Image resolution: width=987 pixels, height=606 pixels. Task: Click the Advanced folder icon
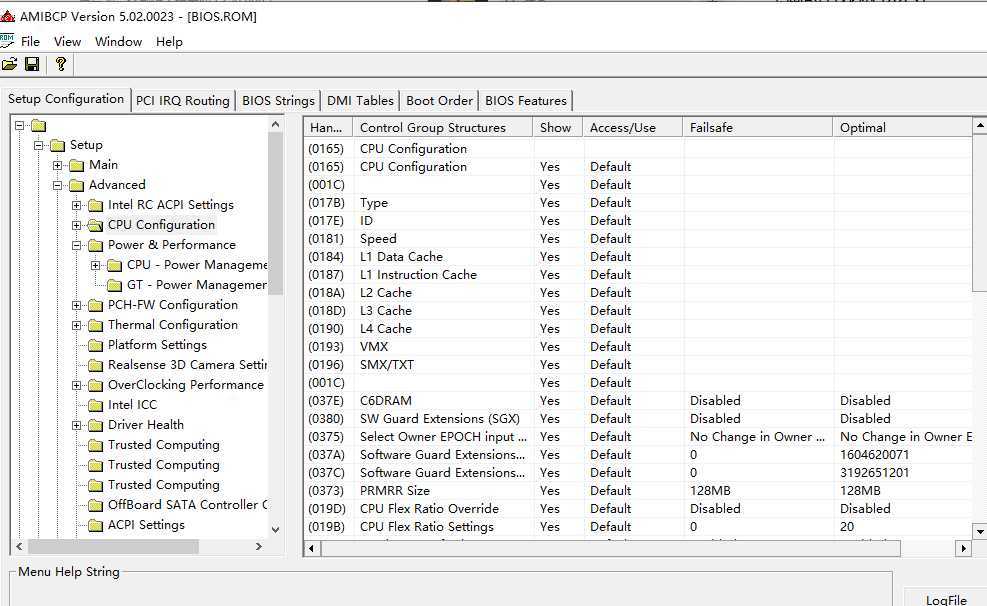[77, 186]
